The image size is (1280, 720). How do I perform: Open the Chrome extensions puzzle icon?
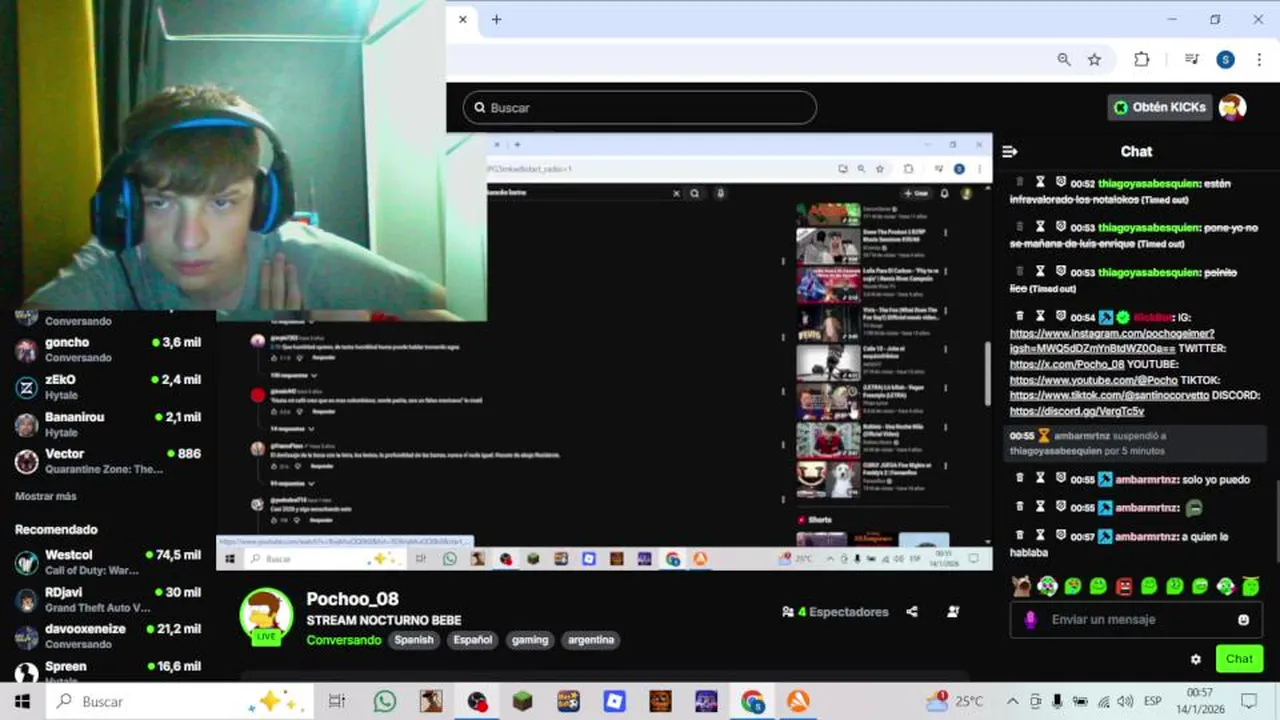pos(1141,60)
